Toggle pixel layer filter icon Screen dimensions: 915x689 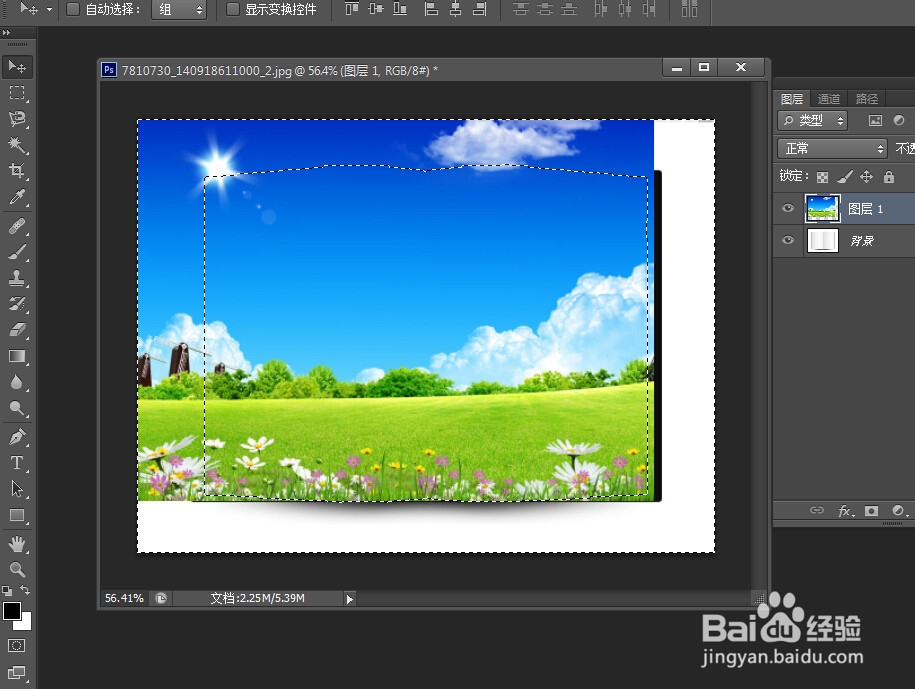[875, 121]
